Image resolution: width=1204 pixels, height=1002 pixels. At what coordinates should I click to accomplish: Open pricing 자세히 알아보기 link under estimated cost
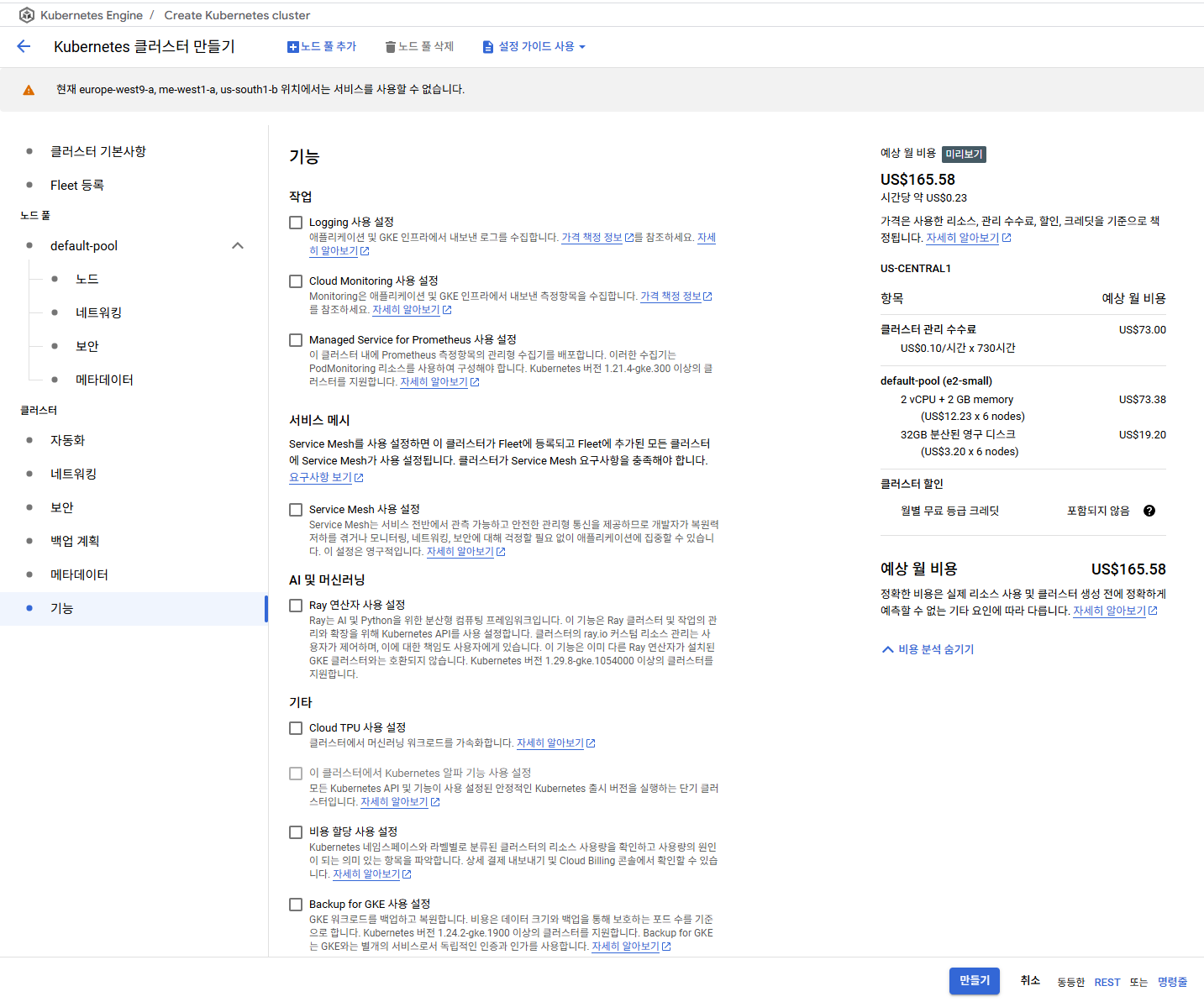coord(962,238)
